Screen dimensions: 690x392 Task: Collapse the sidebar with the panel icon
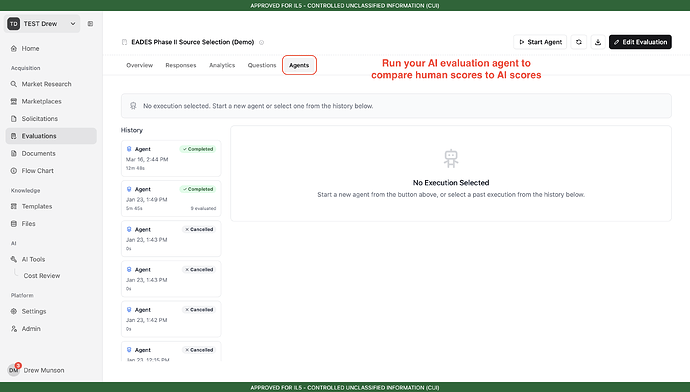90,24
